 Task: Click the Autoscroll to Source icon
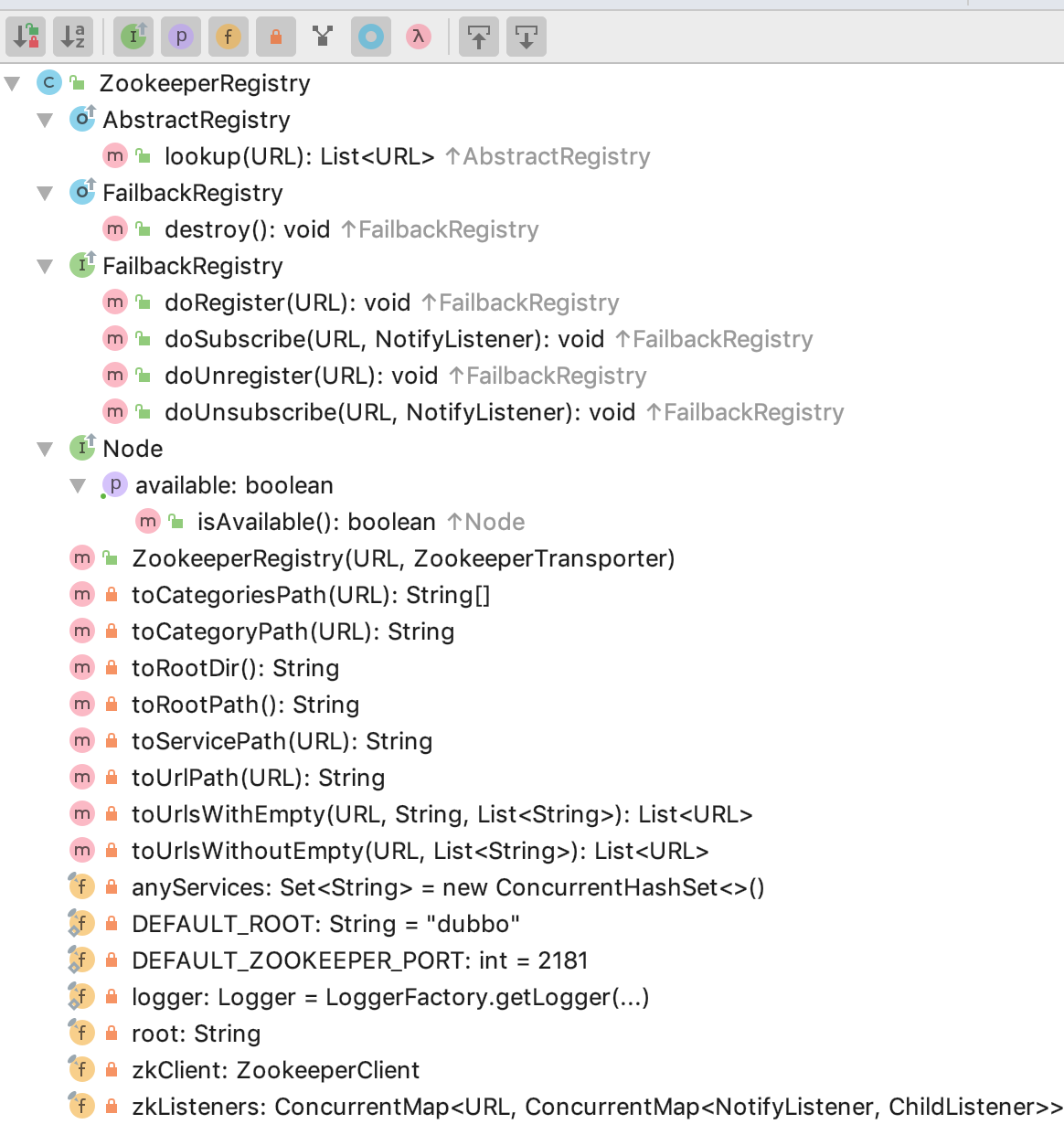coord(479,37)
